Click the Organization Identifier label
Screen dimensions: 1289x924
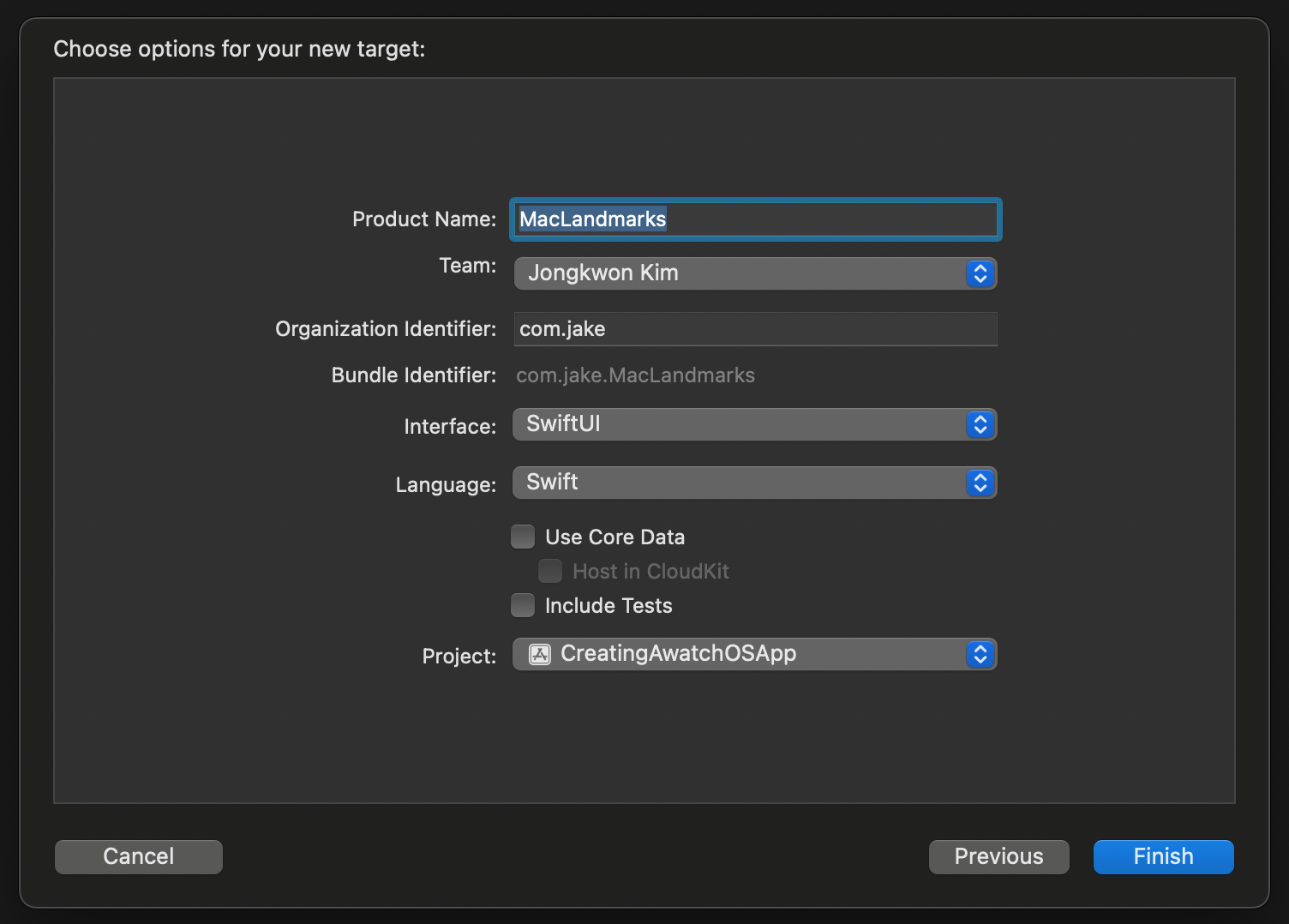tap(386, 329)
